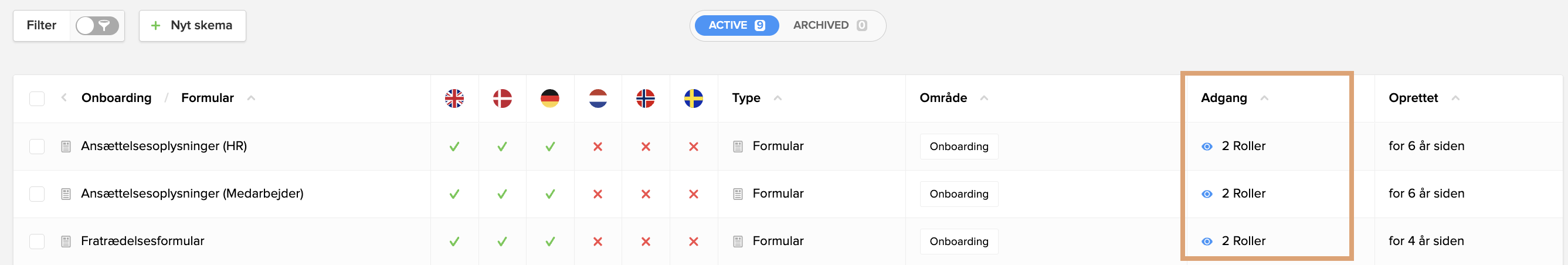Click the Swedish flag column icon

tap(693, 98)
